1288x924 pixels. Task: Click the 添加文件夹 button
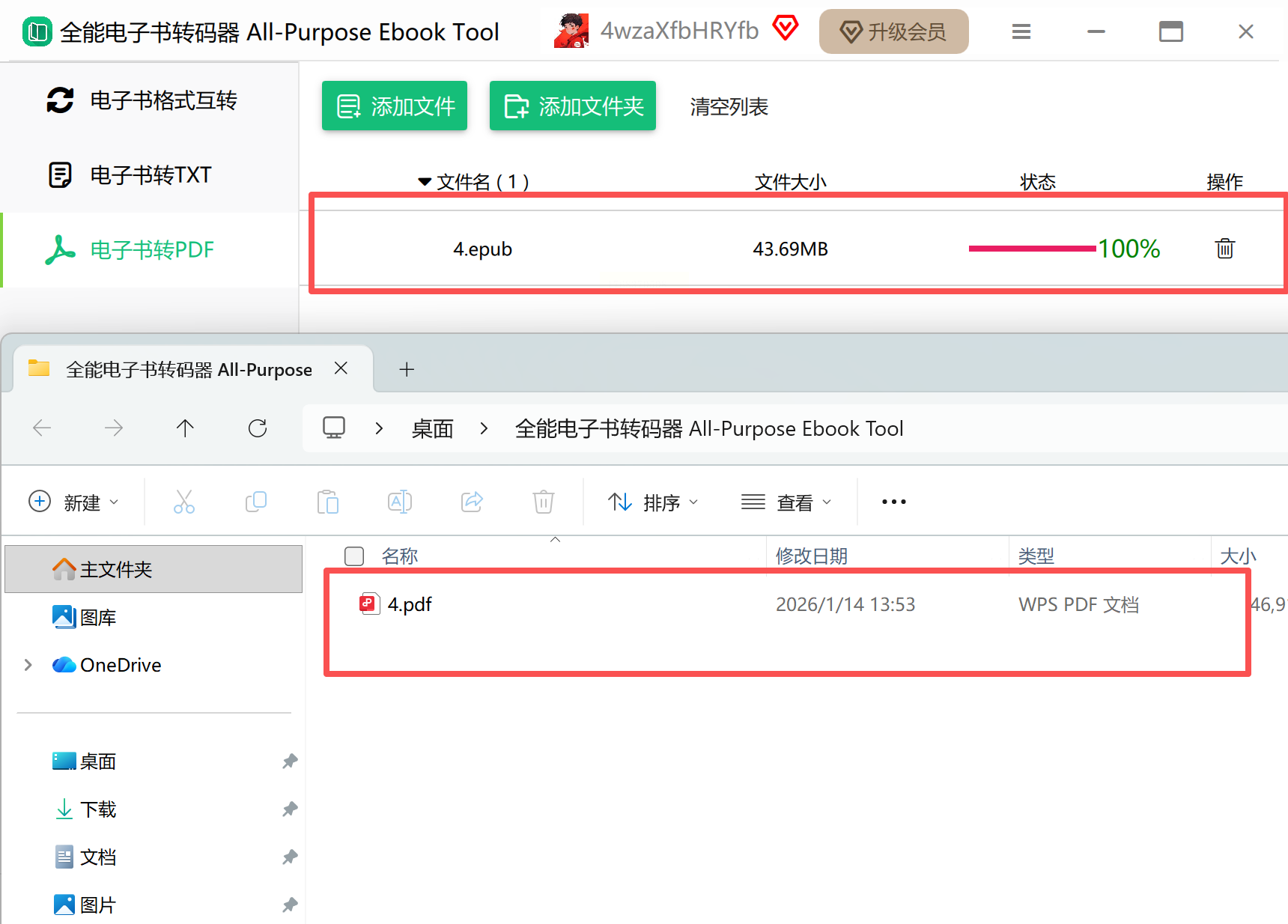click(573, 106)
